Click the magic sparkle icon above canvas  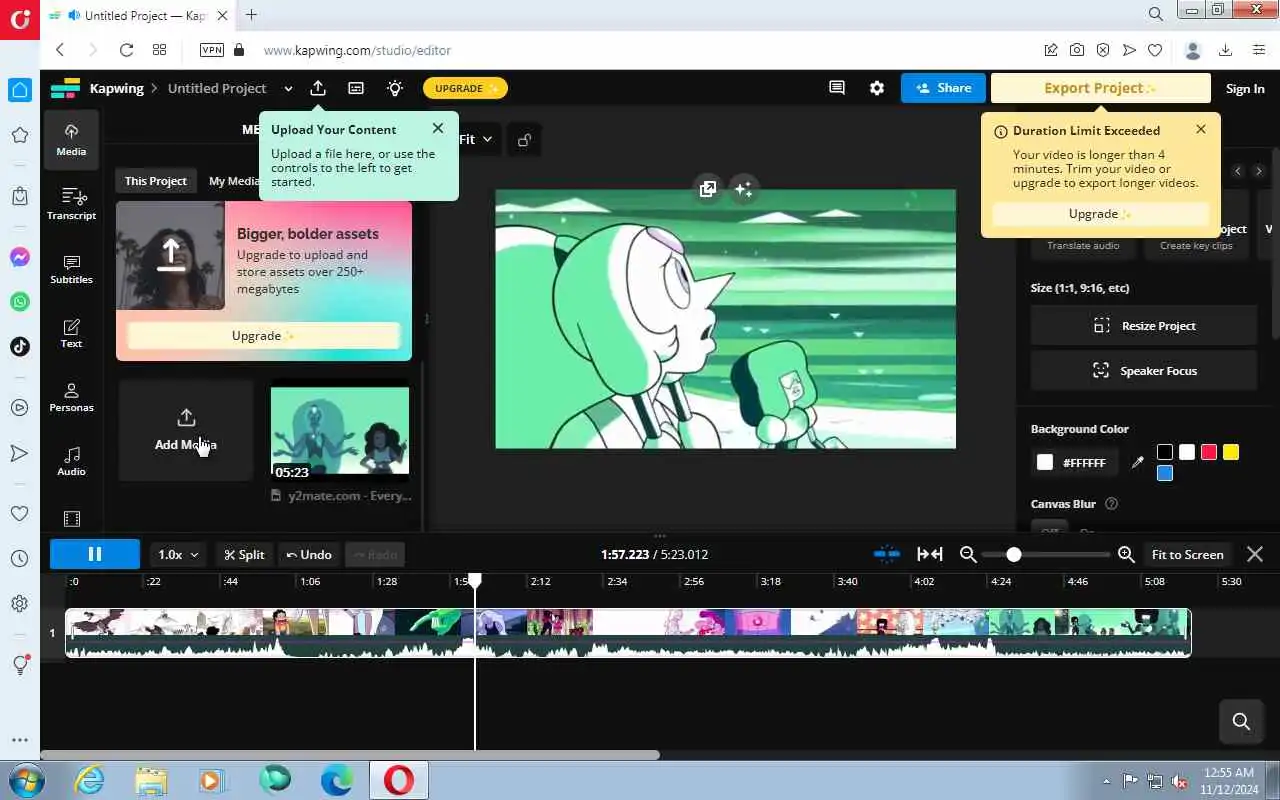pos(743,189)
